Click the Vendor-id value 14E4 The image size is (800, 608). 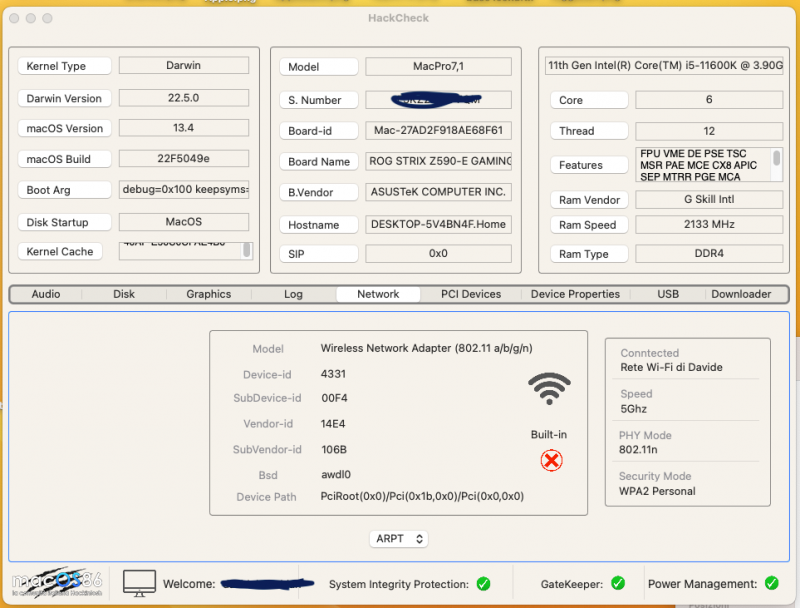(x=333, y=424)
